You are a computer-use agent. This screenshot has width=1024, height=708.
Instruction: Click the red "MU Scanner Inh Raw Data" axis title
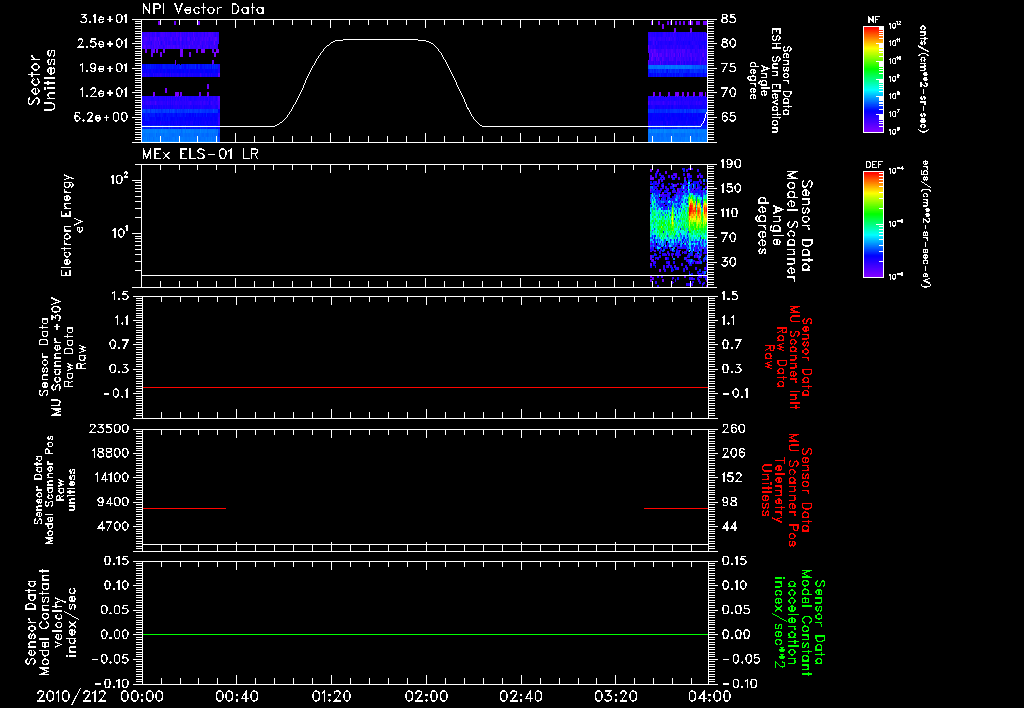(788, 357)
